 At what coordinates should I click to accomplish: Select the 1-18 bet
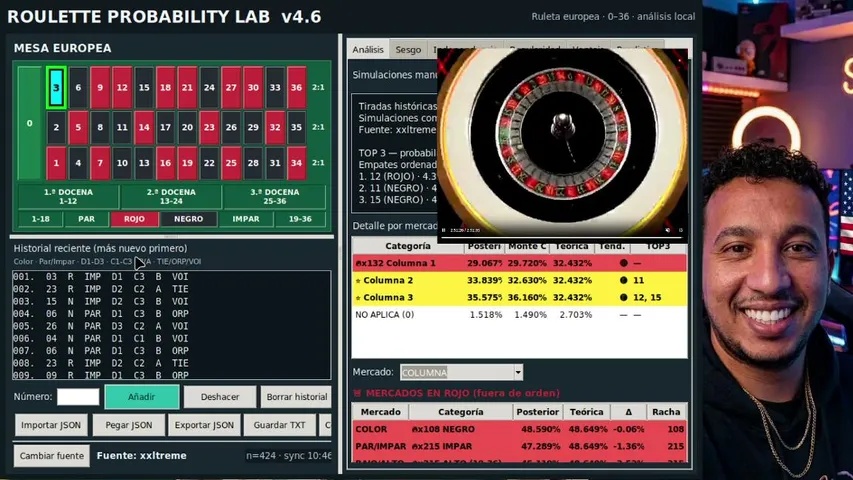click(40, 219)
